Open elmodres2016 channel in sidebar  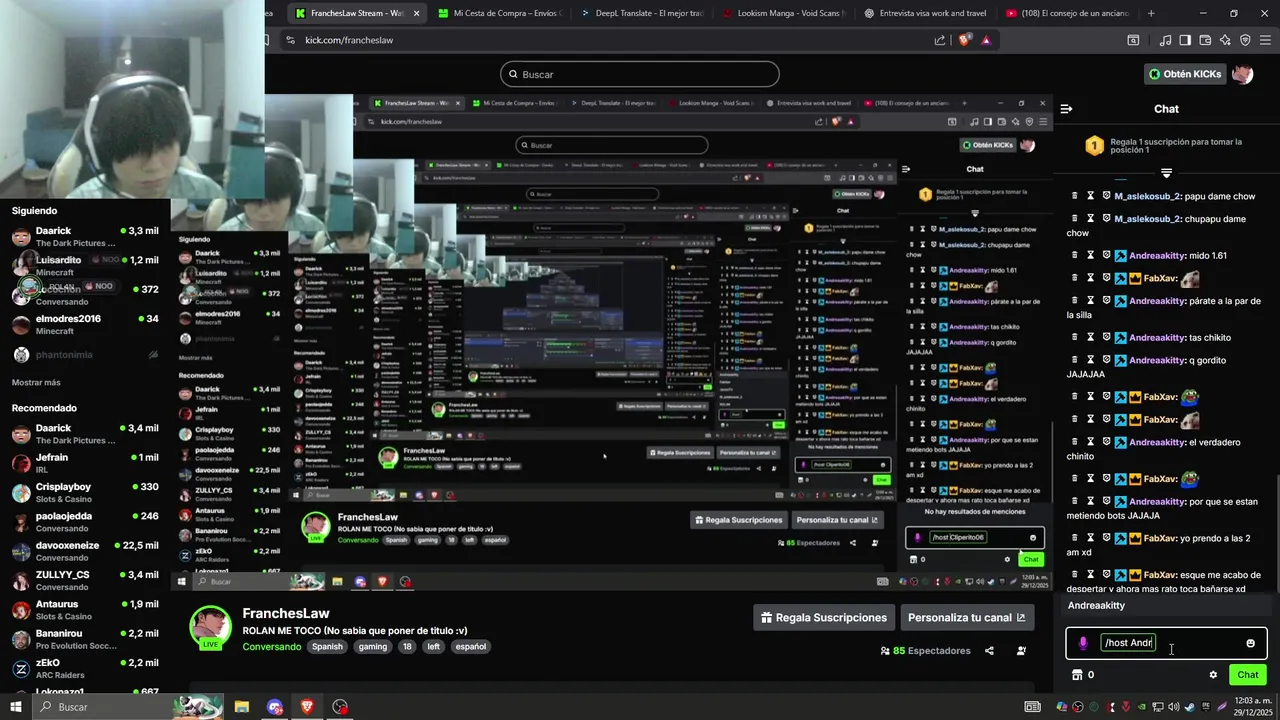85,325
